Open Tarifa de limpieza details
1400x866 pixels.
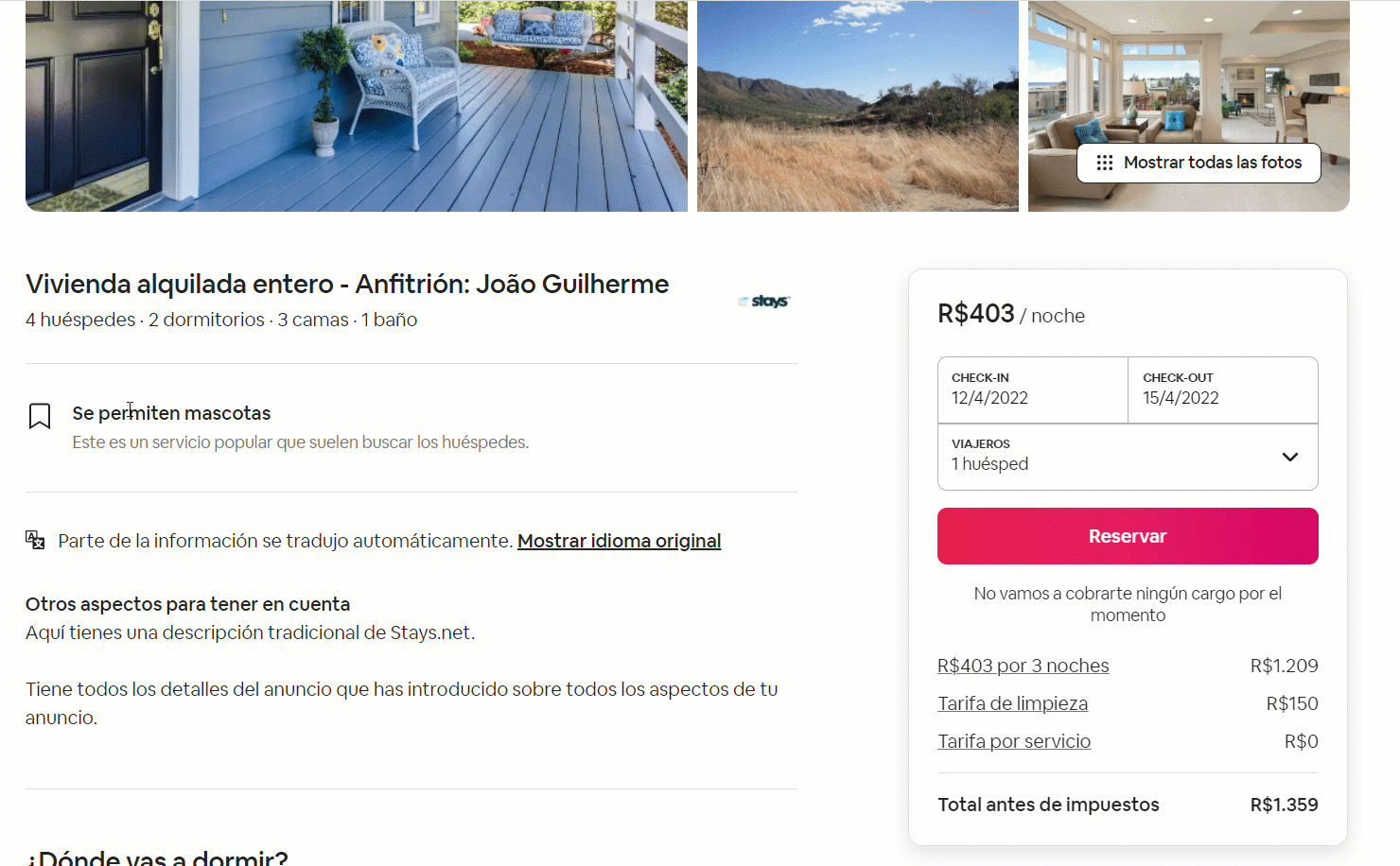pos(1012,703)
